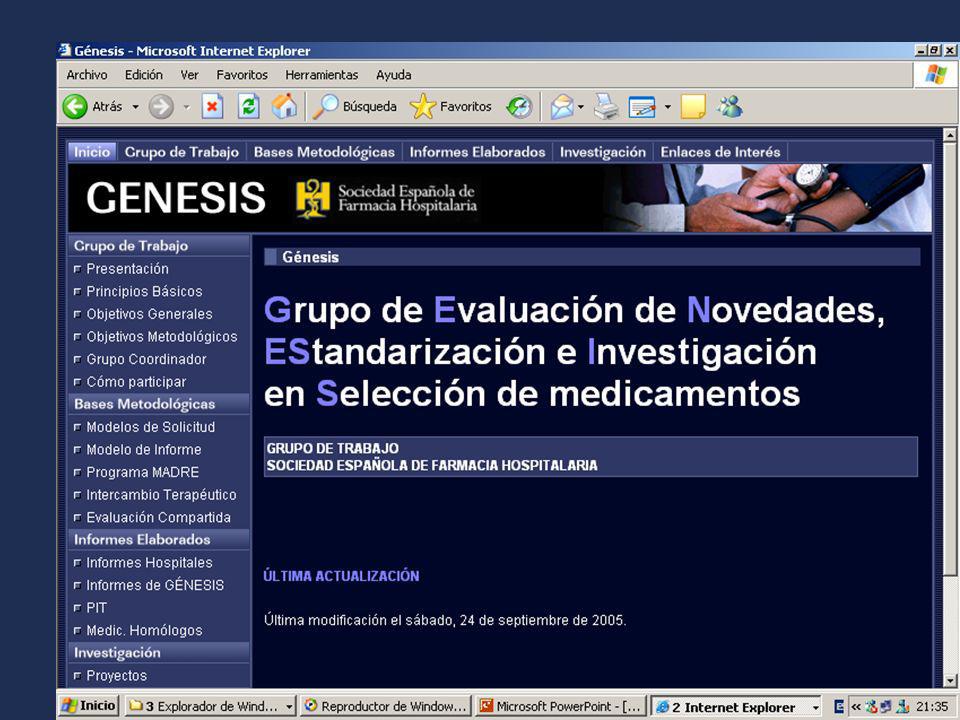Open the Messenger people icon
Screen dimensions: 960x720
click(729, 107)
